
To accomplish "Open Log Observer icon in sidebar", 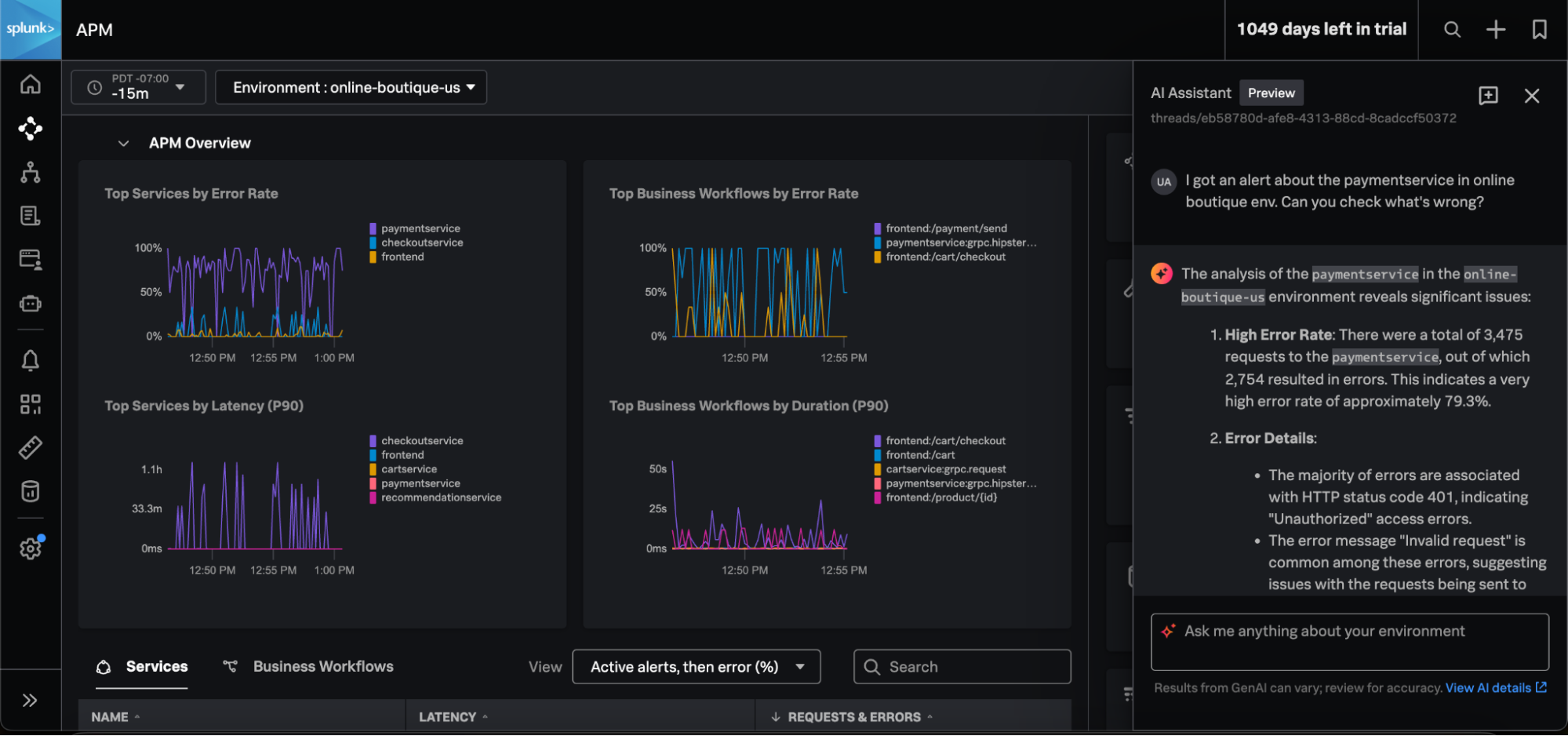I will pos(31,216).
